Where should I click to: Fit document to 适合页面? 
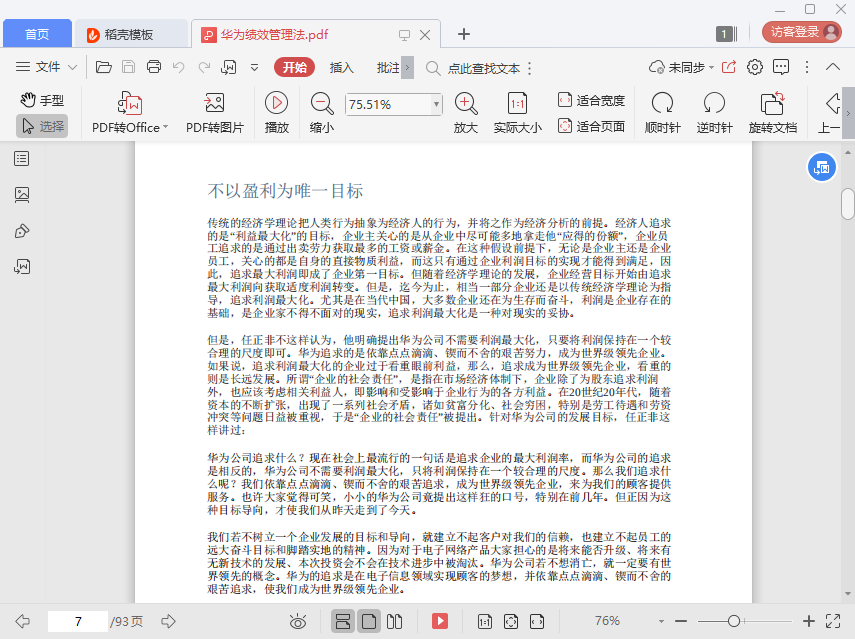point(592,126)
